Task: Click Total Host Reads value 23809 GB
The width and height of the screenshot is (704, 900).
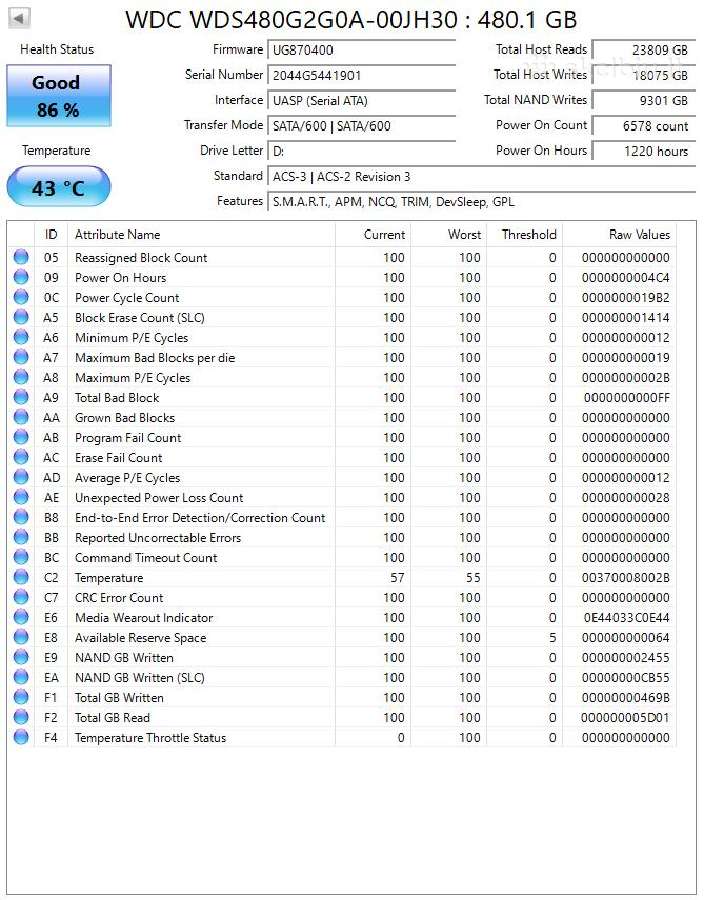Action: pyautogui.click(x=644, y=50)
